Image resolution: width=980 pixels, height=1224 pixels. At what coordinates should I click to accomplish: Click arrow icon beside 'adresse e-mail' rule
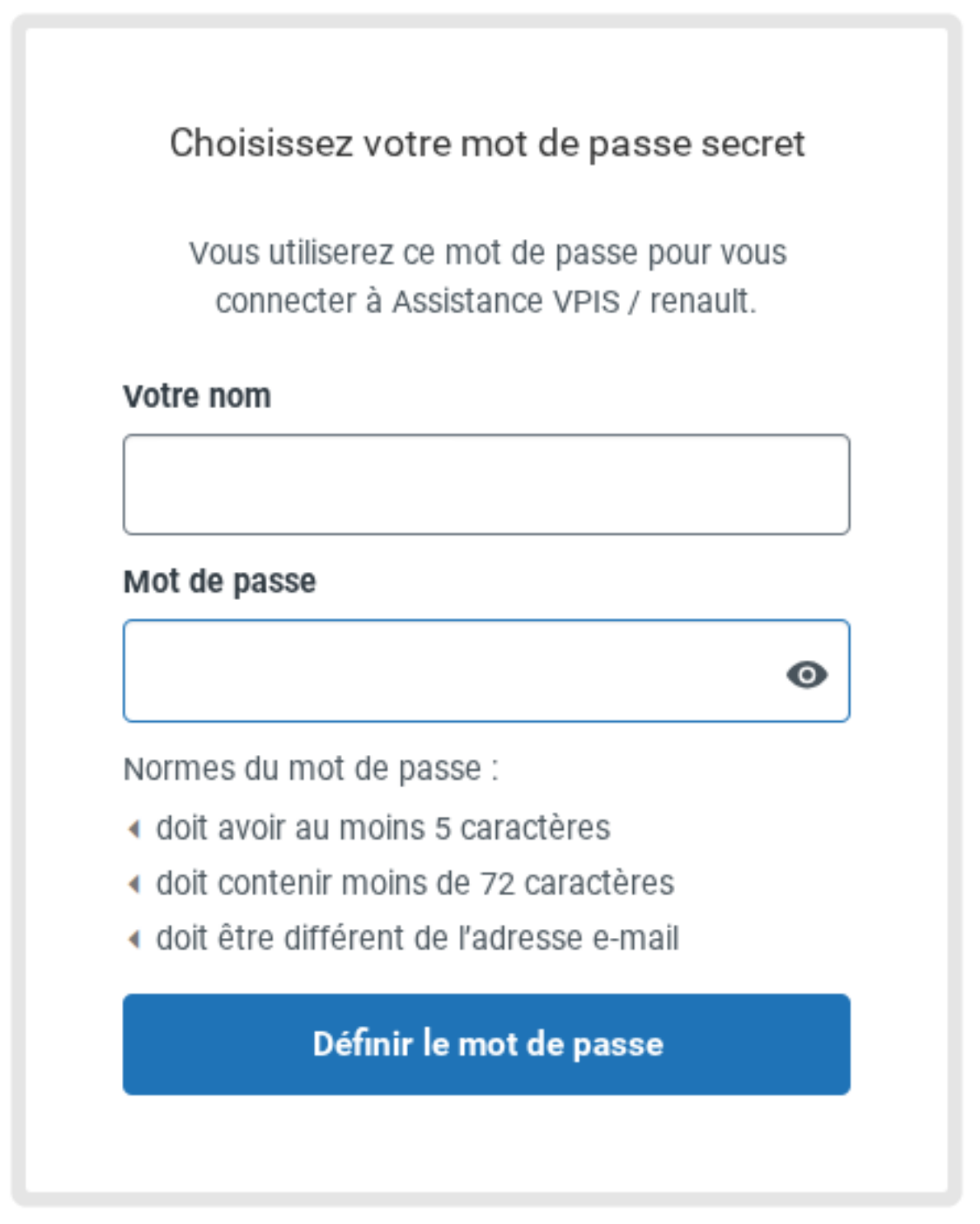click(134, 939)
